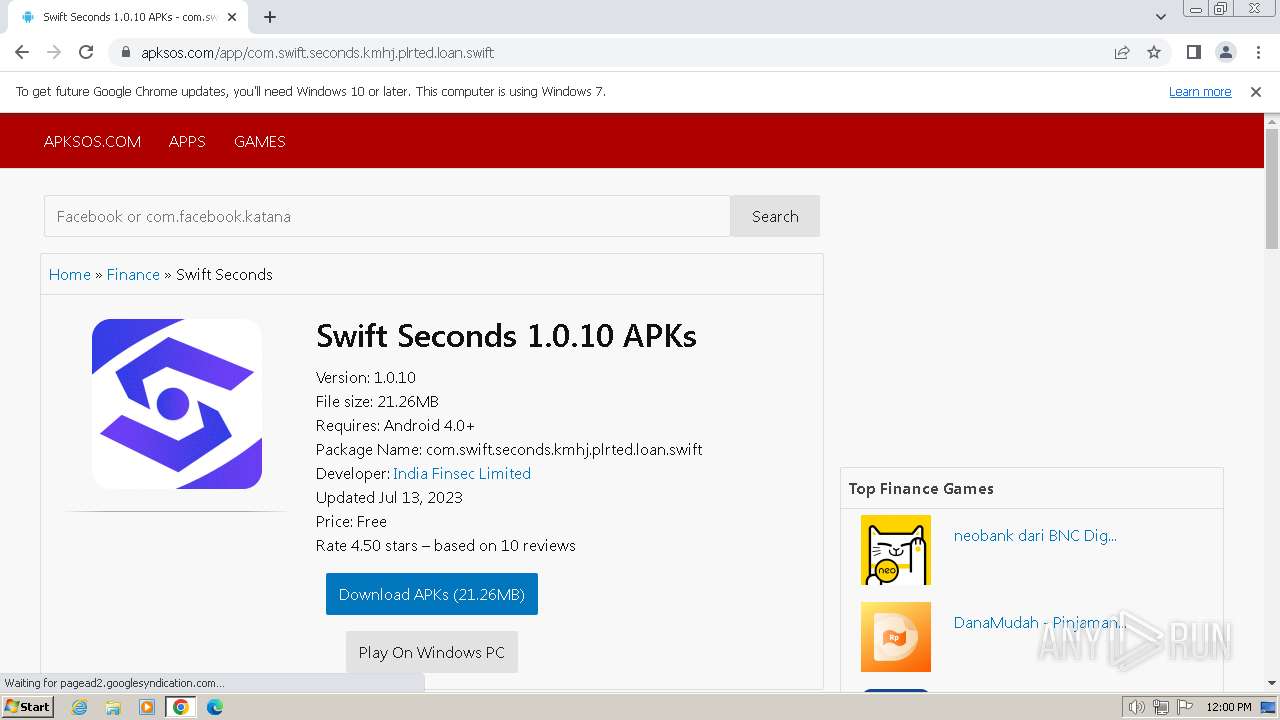The height and width of the screenshot is (720, 1280).
Task: Expand the tab search dropdown arrow
Action: (x=1160, y=17)
